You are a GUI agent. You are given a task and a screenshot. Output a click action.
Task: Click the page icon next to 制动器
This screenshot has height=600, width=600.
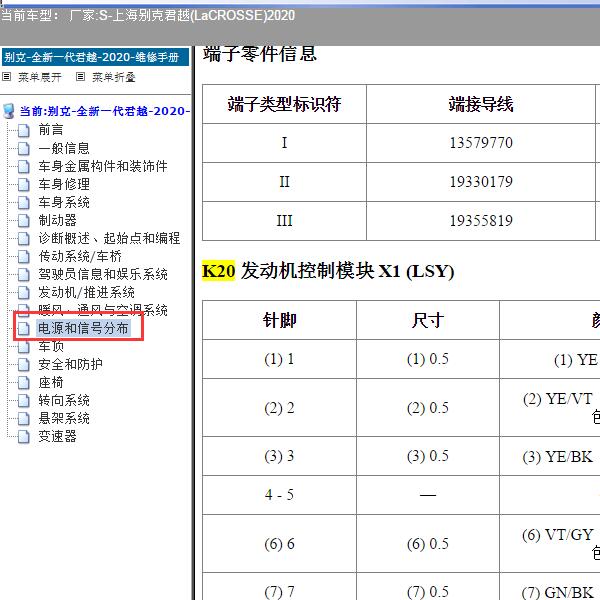click(24, 220)
